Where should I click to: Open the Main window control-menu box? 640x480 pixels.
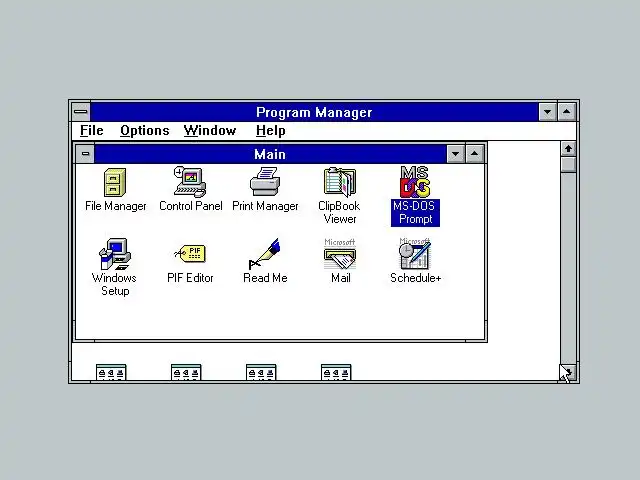tap(85, 154)
